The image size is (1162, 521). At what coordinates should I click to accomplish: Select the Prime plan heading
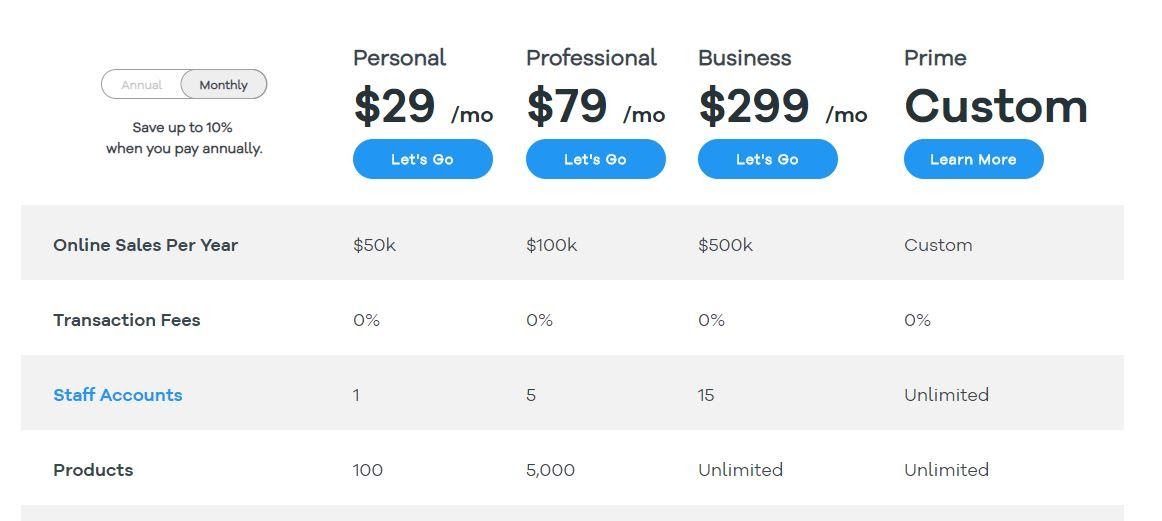tap(935, 58)
